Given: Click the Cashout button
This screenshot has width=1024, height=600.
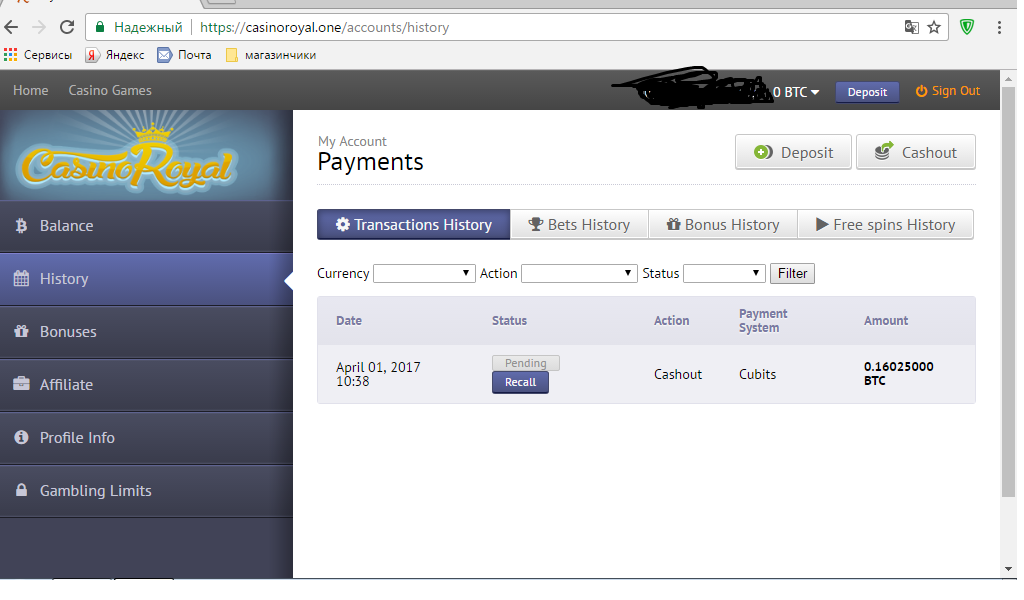Looking at the screenshot, I should (916, 152).
